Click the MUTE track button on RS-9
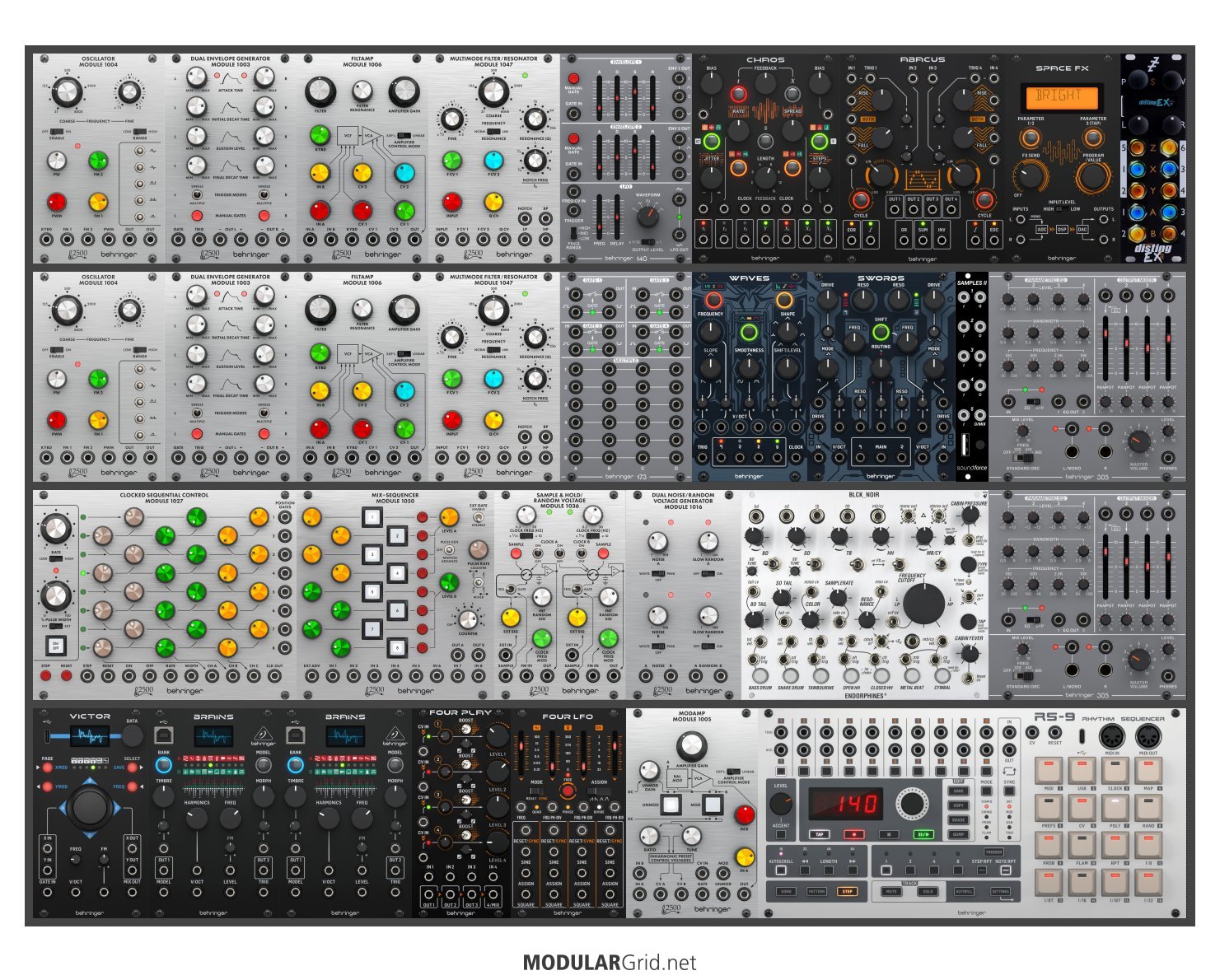1220x980 pixels. 891,892
